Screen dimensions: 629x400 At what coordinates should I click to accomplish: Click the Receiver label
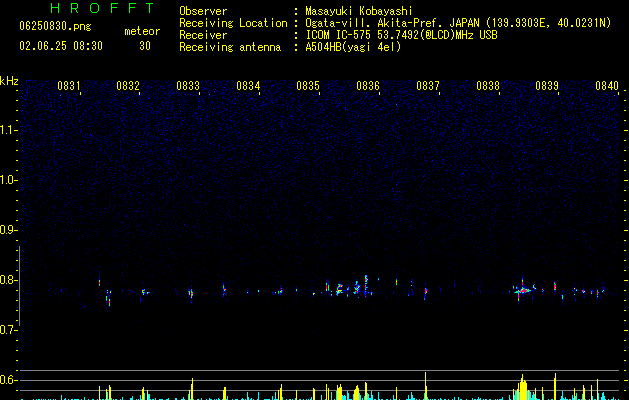(203, 35)
